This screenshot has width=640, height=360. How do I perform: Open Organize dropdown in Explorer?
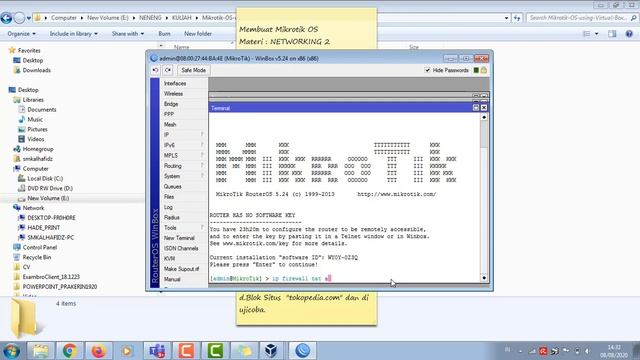point(22,34)
